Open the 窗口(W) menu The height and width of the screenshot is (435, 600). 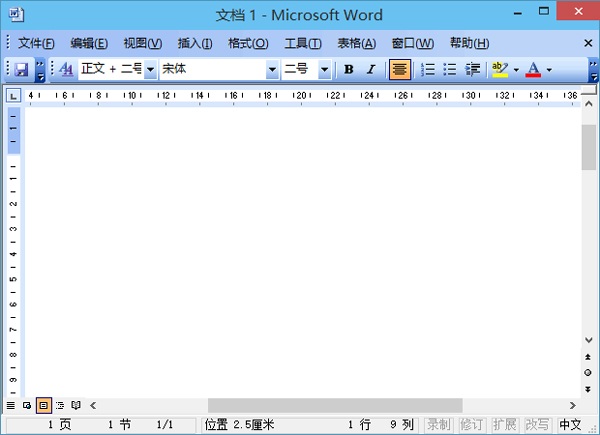coord(412,43)
